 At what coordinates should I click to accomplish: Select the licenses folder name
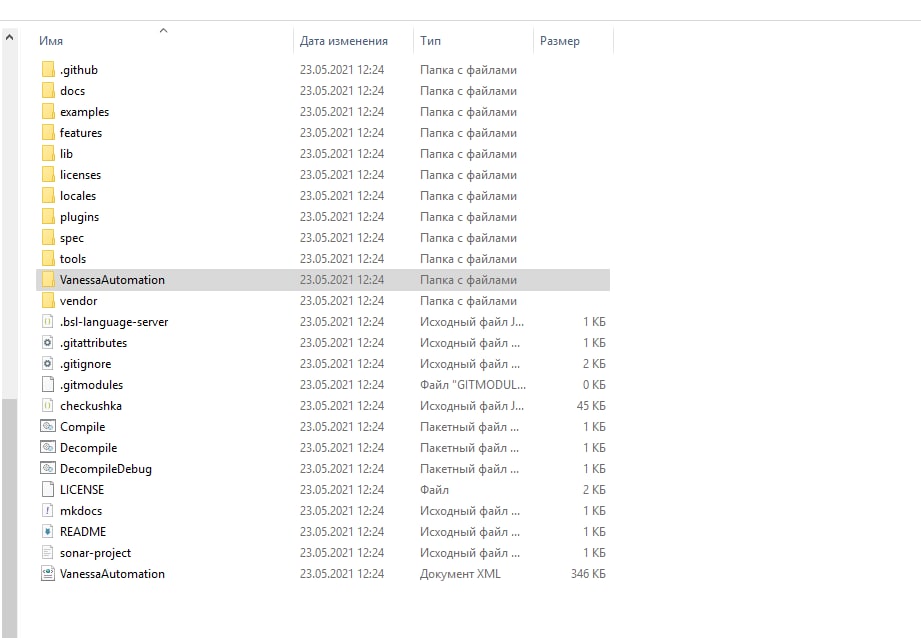(80, 175)
